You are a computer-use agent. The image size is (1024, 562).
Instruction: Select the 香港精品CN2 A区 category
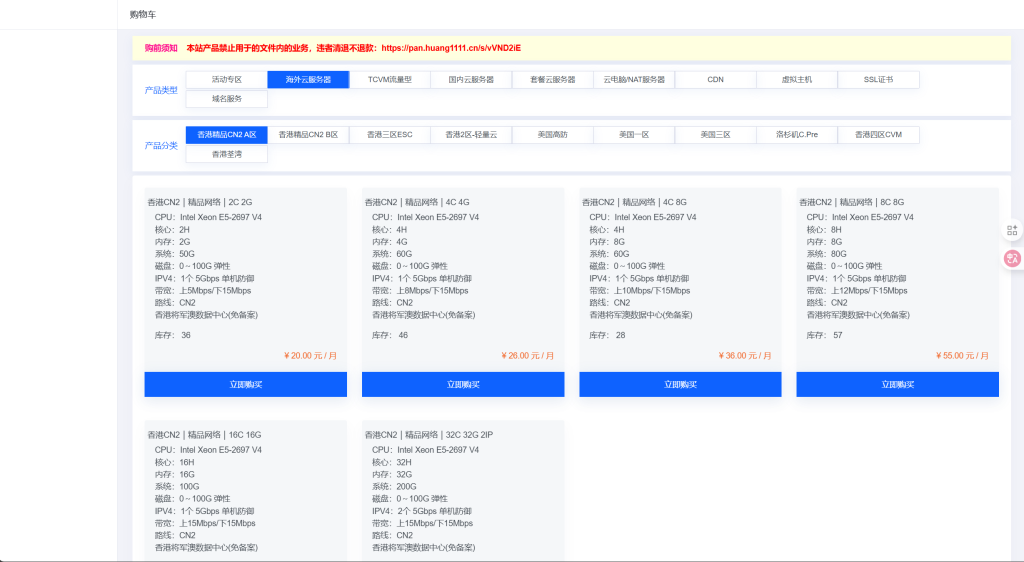tap(227, 134)
